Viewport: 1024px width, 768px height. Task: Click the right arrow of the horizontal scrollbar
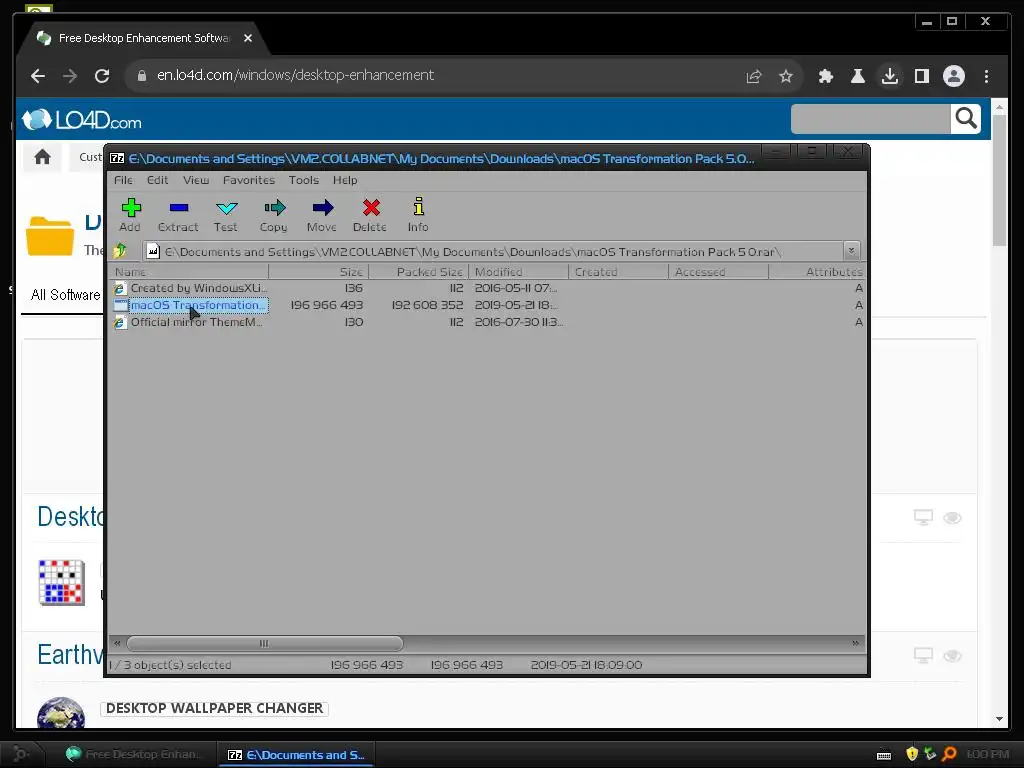(x=856, y=643)
